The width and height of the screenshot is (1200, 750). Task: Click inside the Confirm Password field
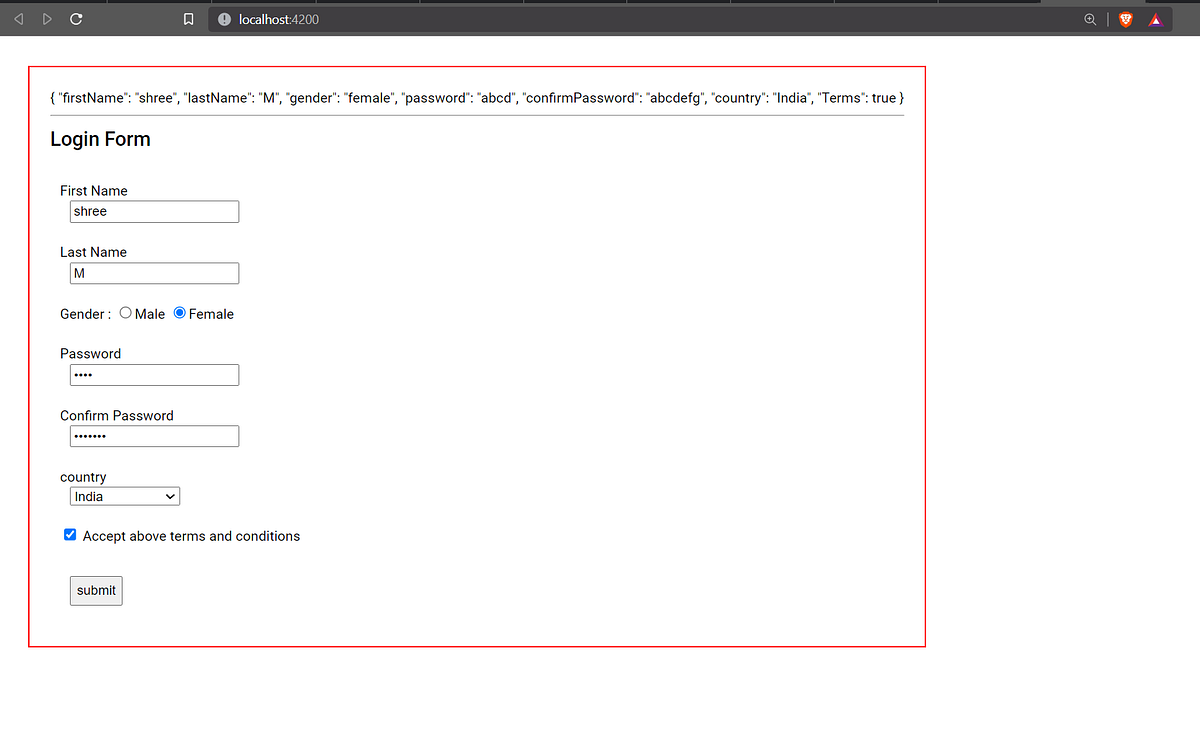(x=154, y=435)
